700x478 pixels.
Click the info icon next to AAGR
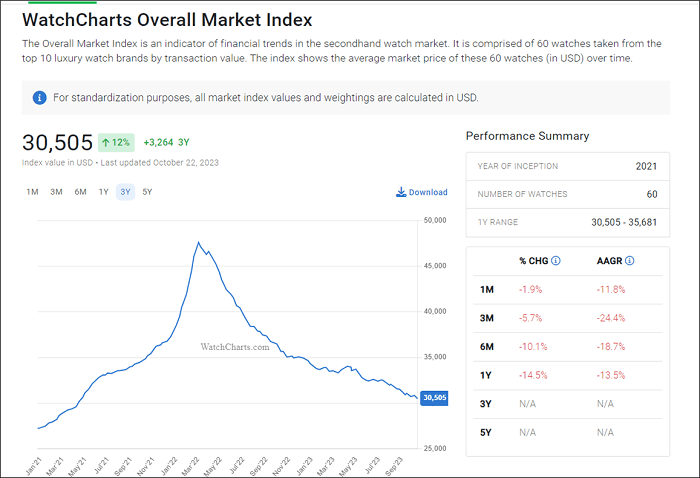pos(629,261)
